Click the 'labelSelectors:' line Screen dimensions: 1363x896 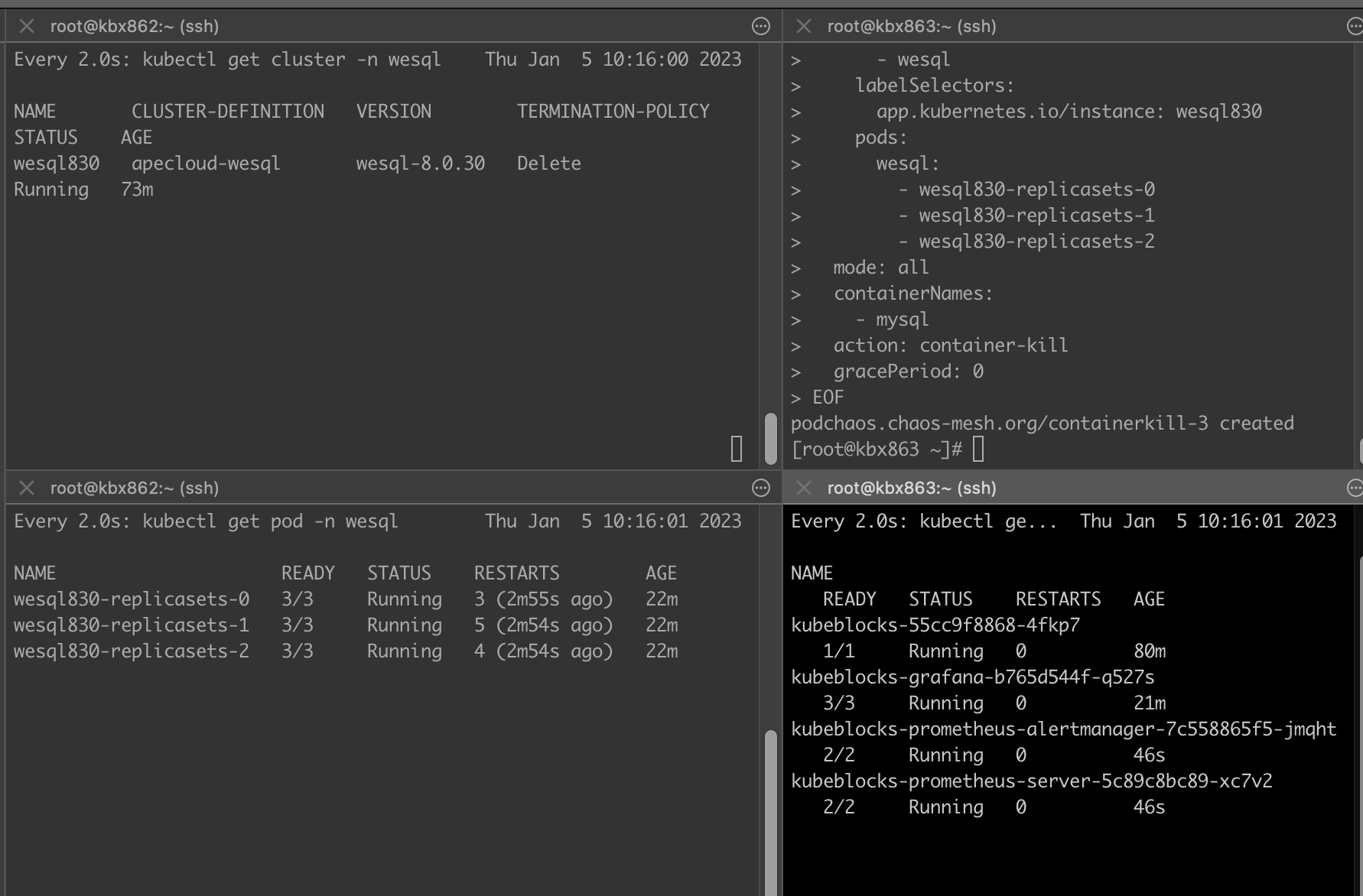tap(935, 86)
